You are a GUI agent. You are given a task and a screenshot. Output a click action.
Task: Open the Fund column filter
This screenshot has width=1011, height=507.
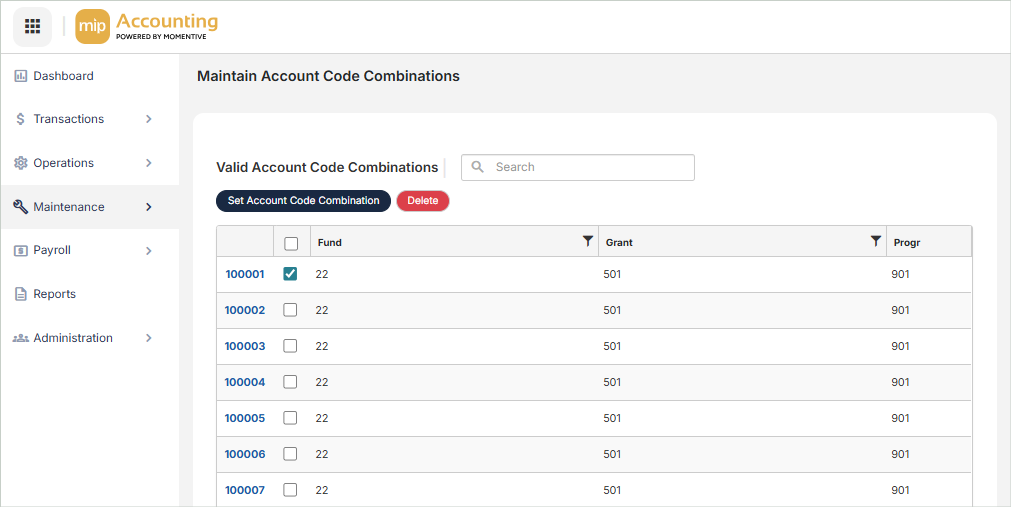tap(588, 241)
